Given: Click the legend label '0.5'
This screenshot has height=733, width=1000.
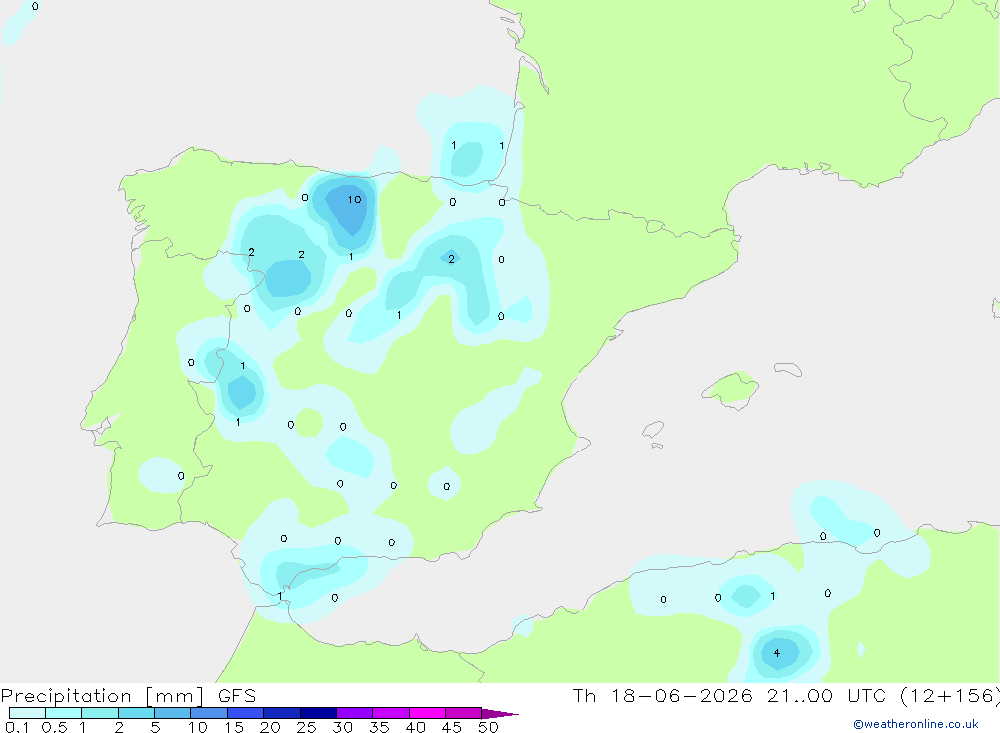Looking at the screenshot, I should [54, 727].
